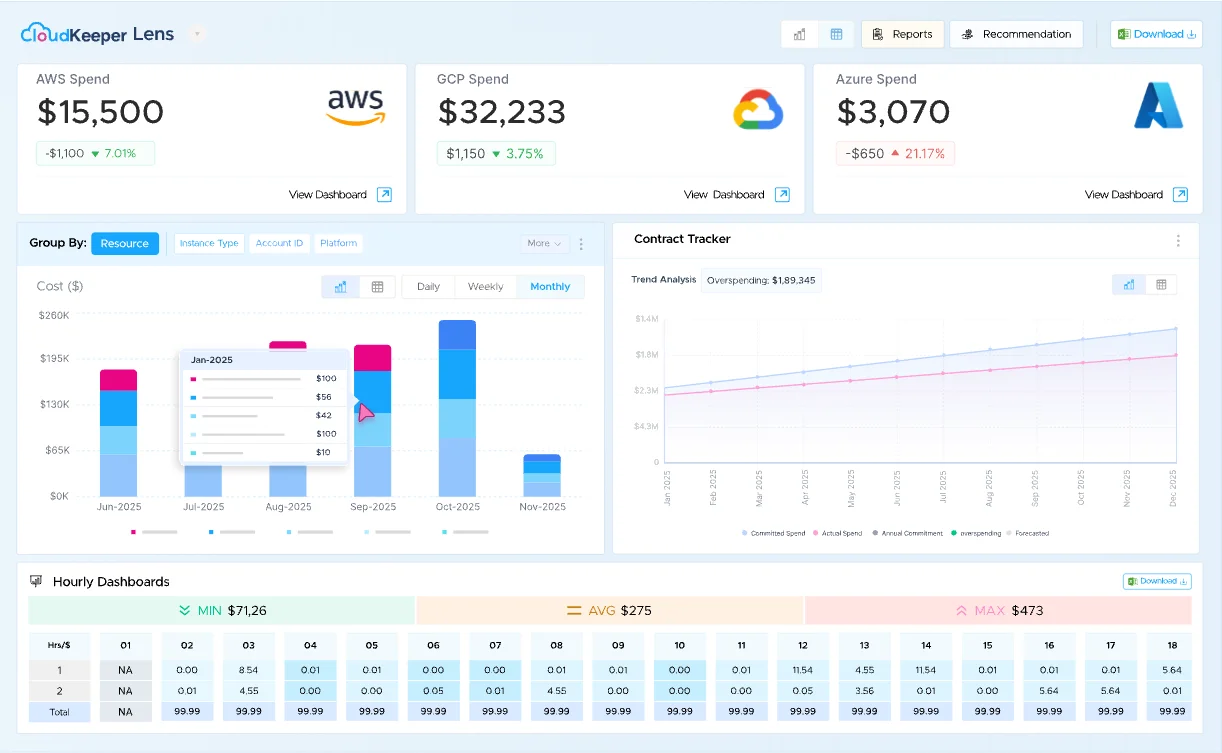Click row 1 hour 18 value 5.64
Screen dimensions: 1222x753
[1173, 670]
